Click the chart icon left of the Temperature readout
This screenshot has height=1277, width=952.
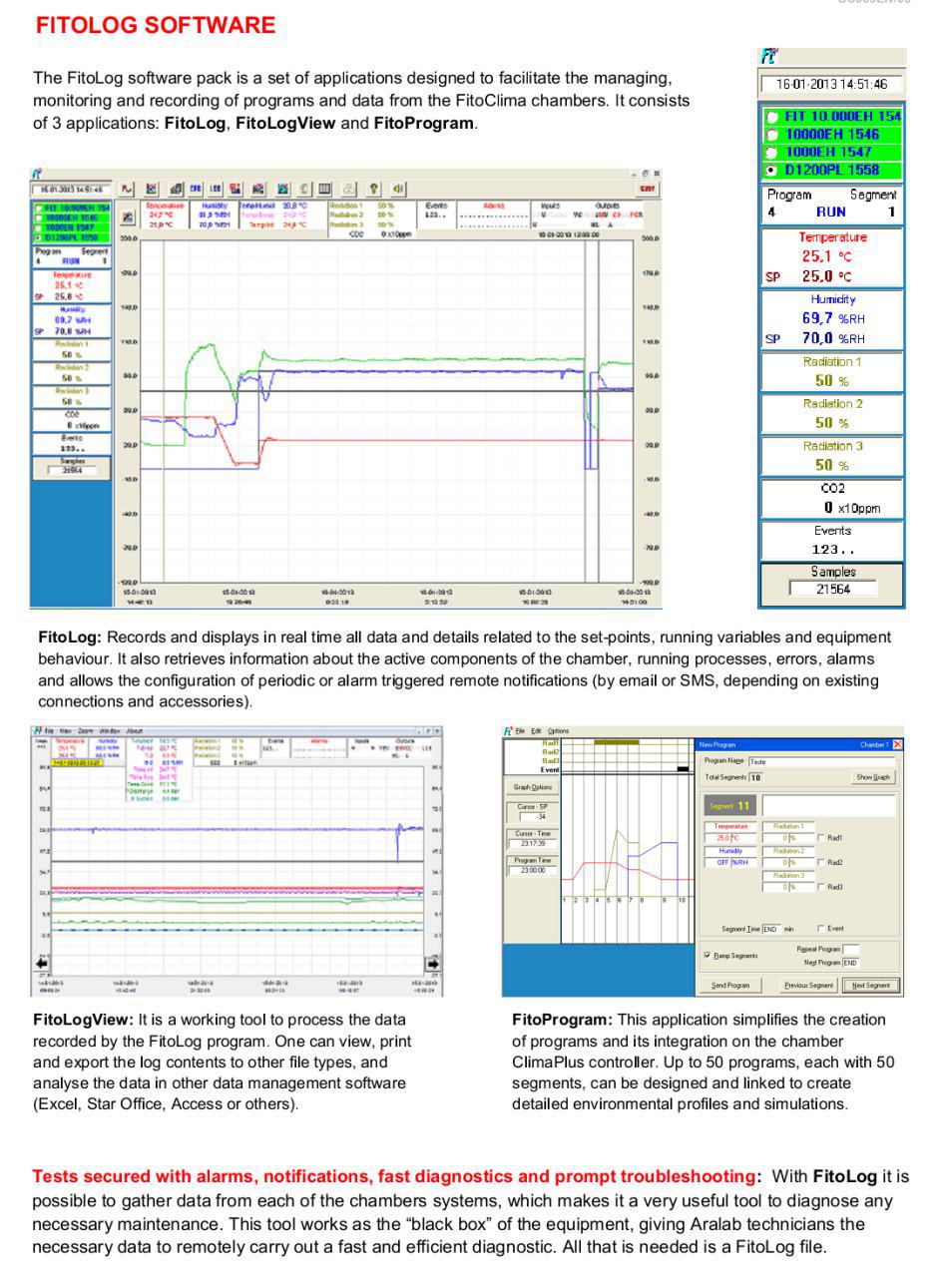click(128, 215)
